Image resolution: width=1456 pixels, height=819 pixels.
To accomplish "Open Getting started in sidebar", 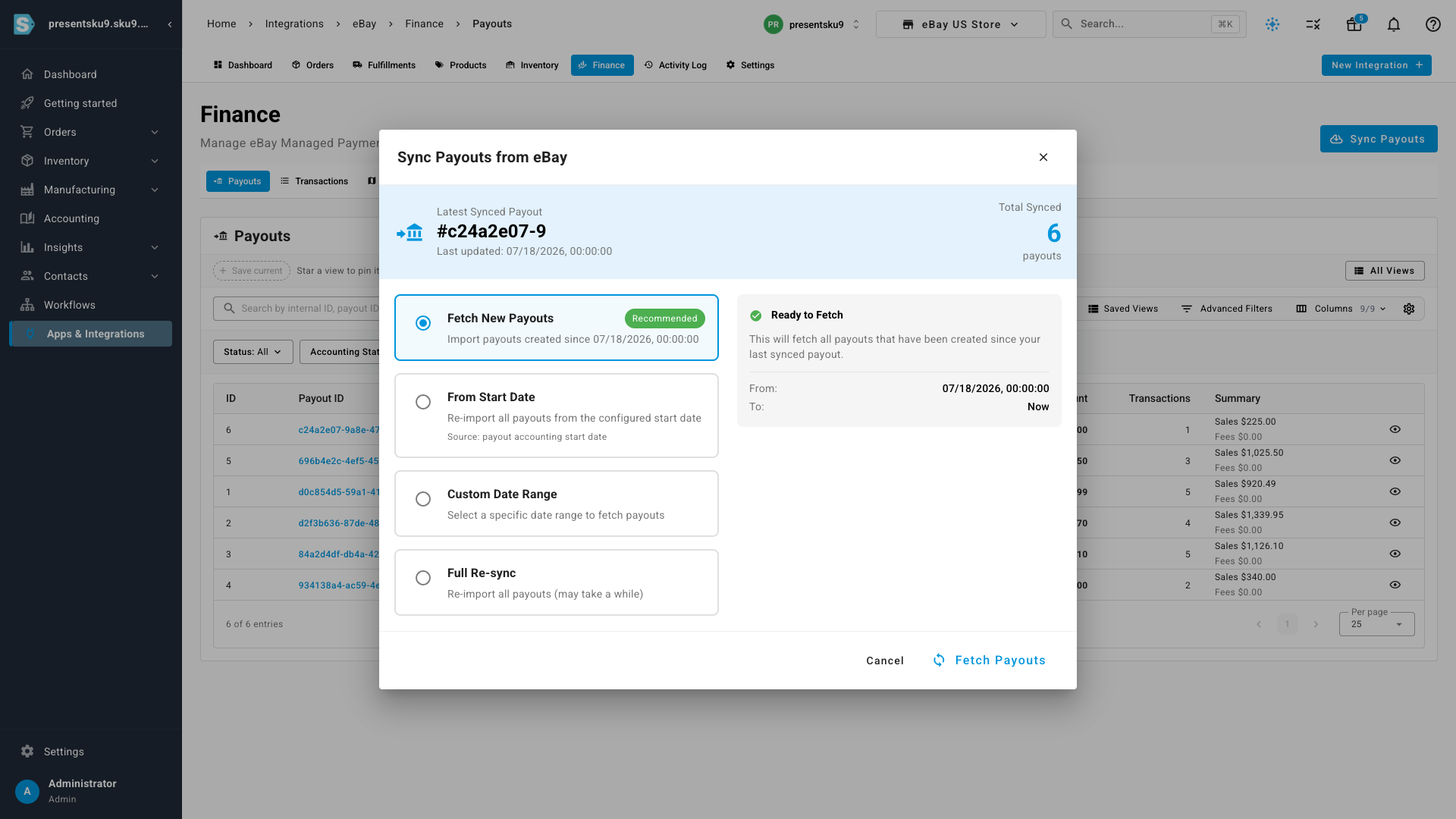I will 91,103.
